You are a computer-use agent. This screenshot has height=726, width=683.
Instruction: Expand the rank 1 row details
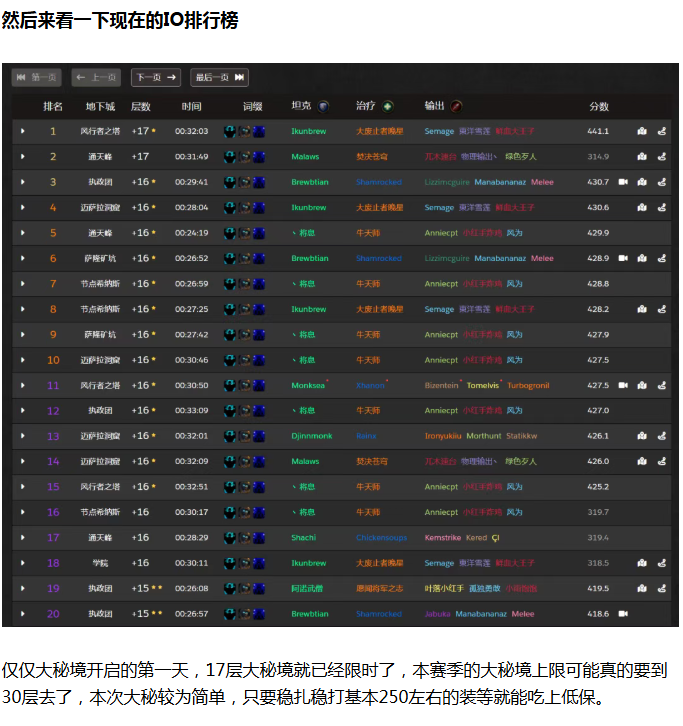[x=22, y=131]
